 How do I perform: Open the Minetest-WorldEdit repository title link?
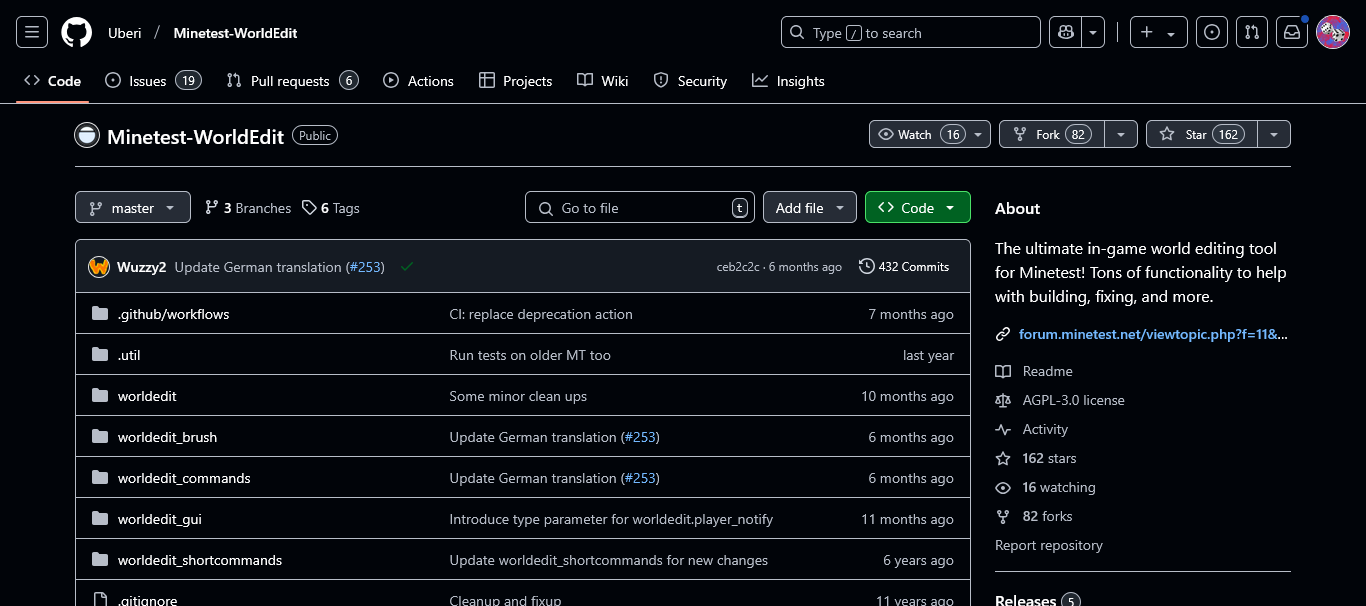pos(196,136)
